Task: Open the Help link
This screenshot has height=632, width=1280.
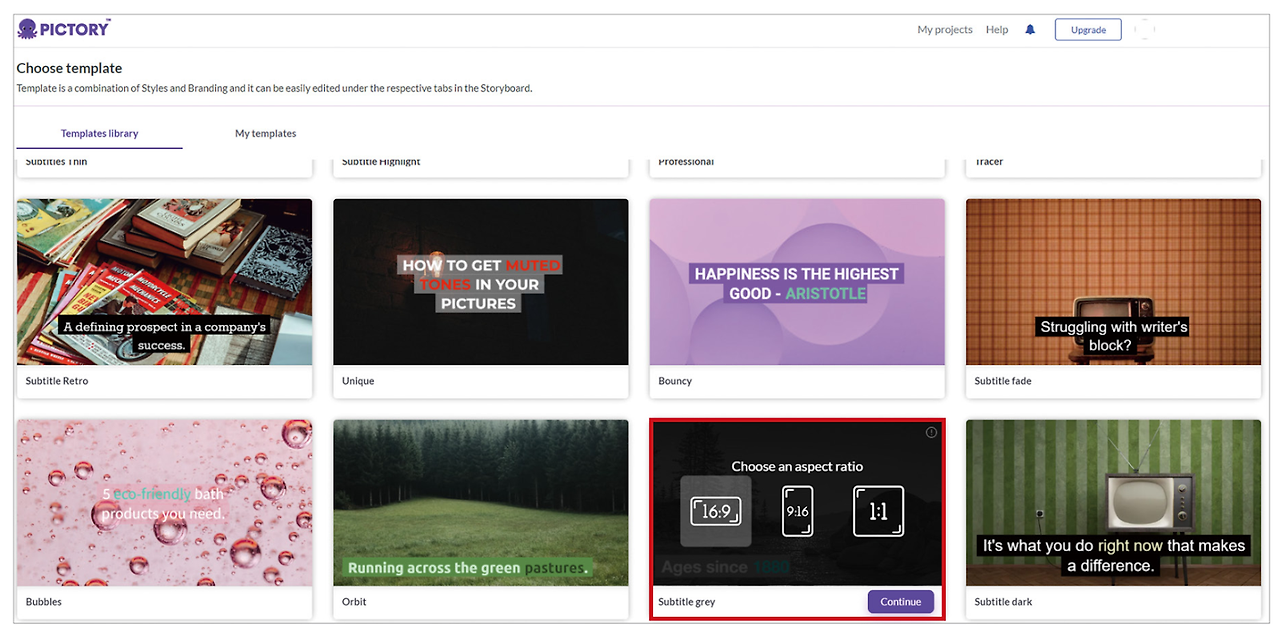Action: coord(997,30)
